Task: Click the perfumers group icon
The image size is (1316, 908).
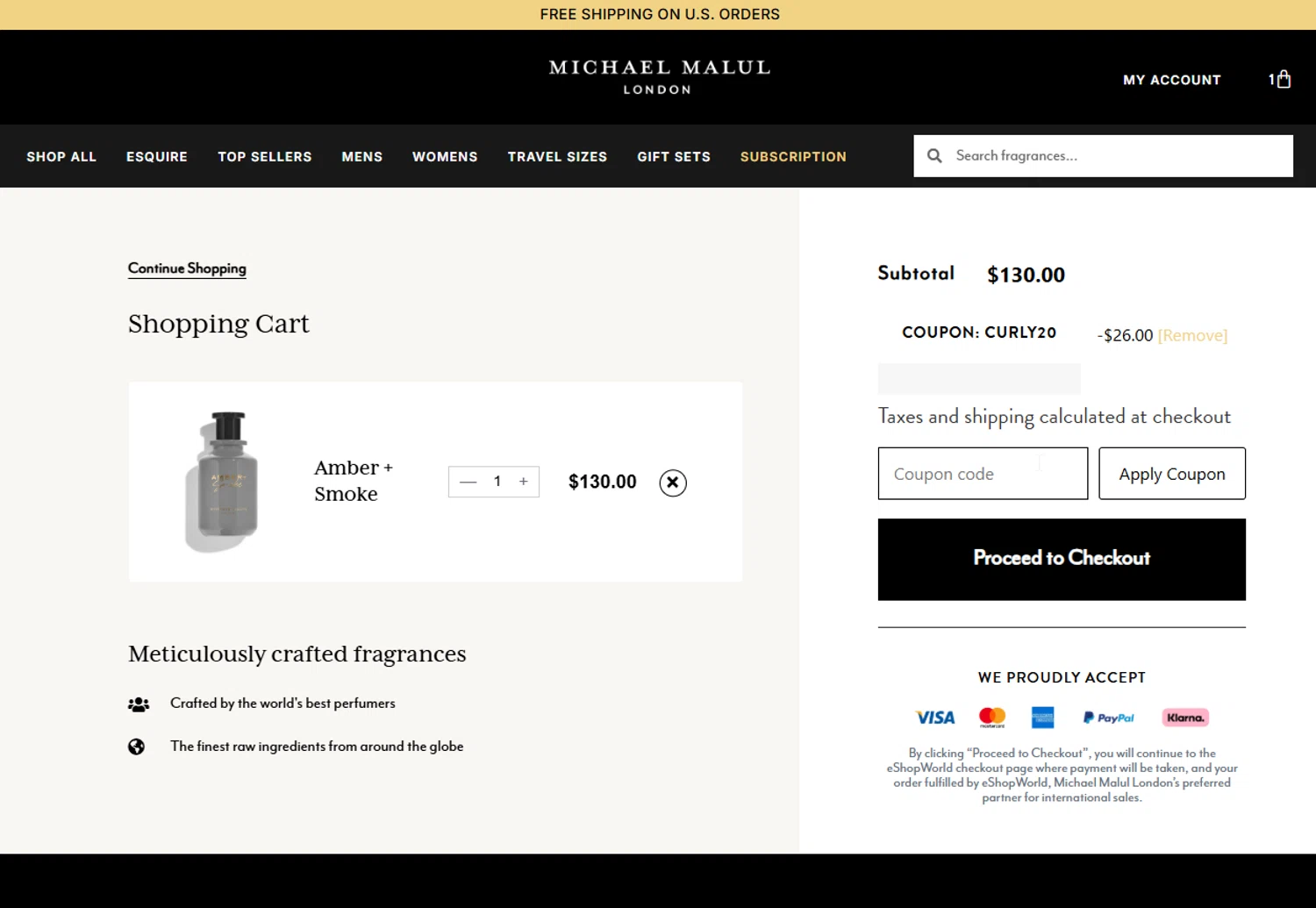Action: tap(139, 704)
